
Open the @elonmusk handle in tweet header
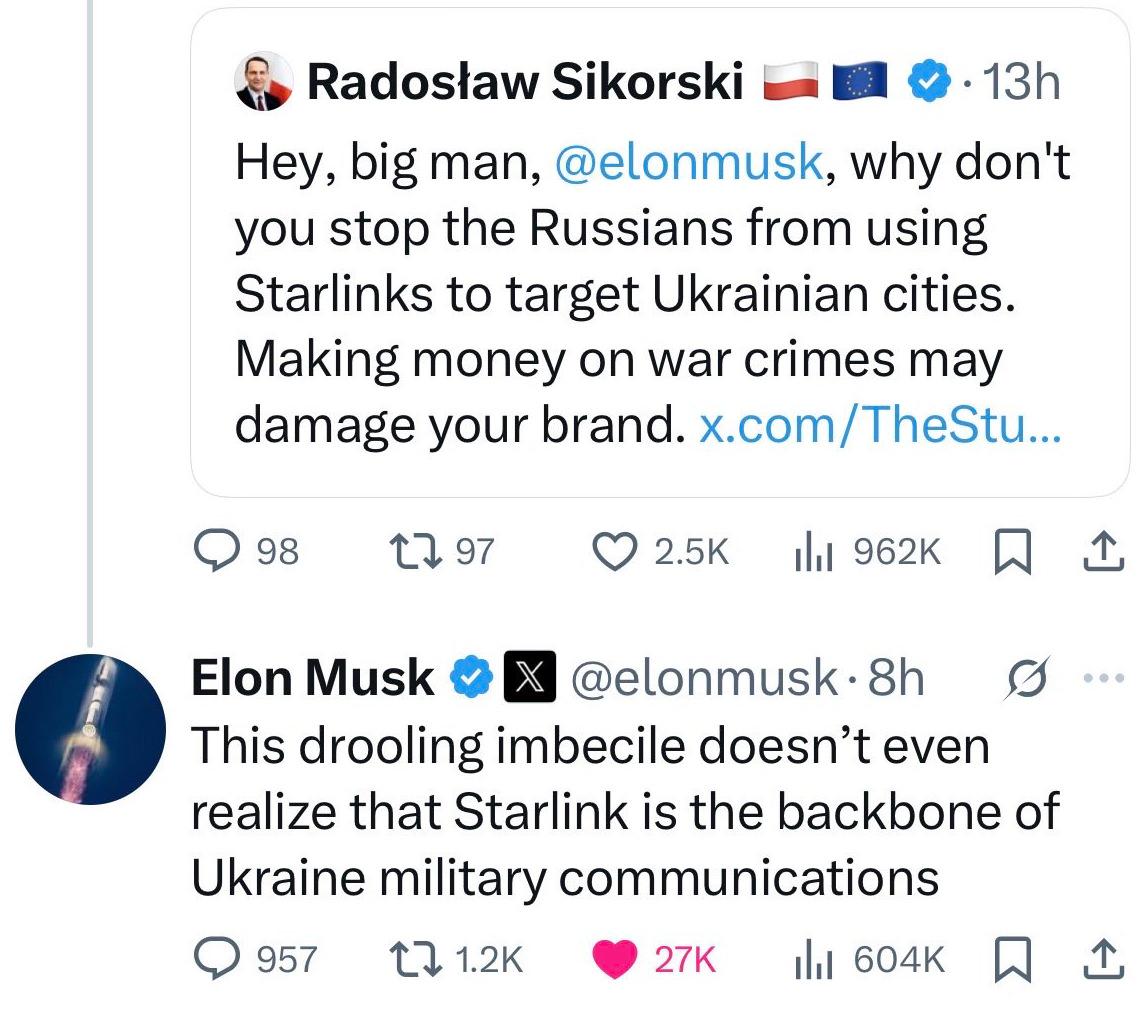[x=704, y=678]
